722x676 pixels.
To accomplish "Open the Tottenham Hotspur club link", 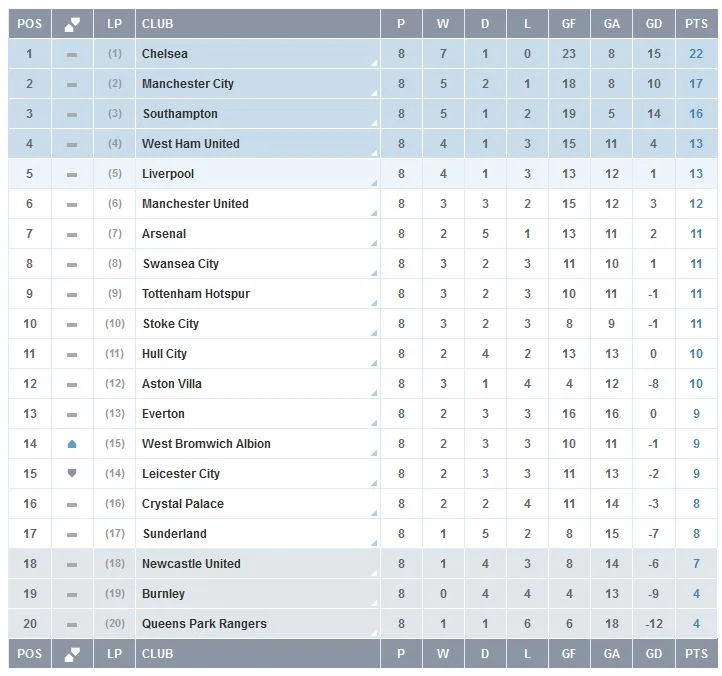I will point(196,294).
